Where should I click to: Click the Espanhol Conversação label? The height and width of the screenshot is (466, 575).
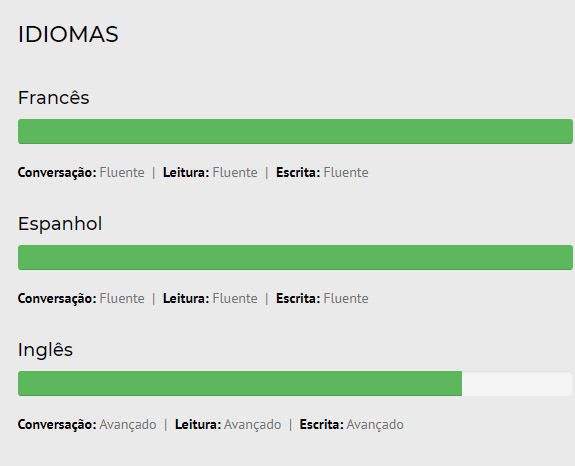click(x=57, y=299)
